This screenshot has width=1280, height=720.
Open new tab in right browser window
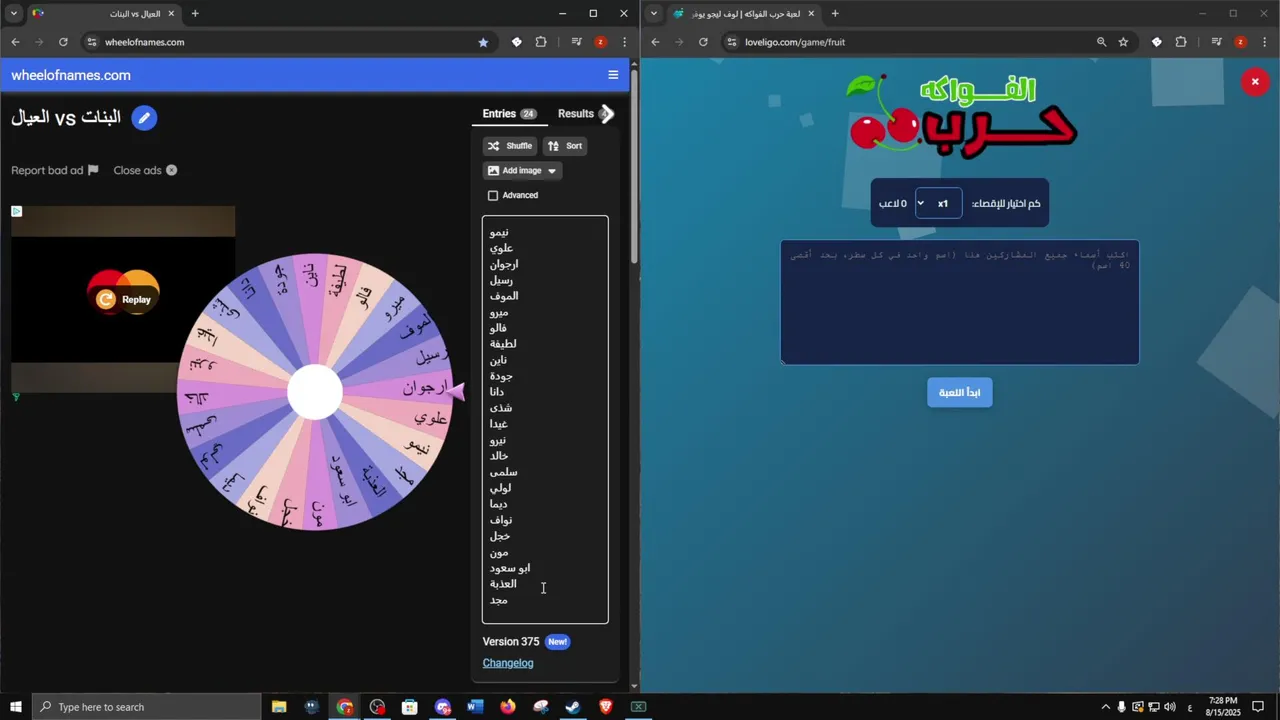point(835,14)
